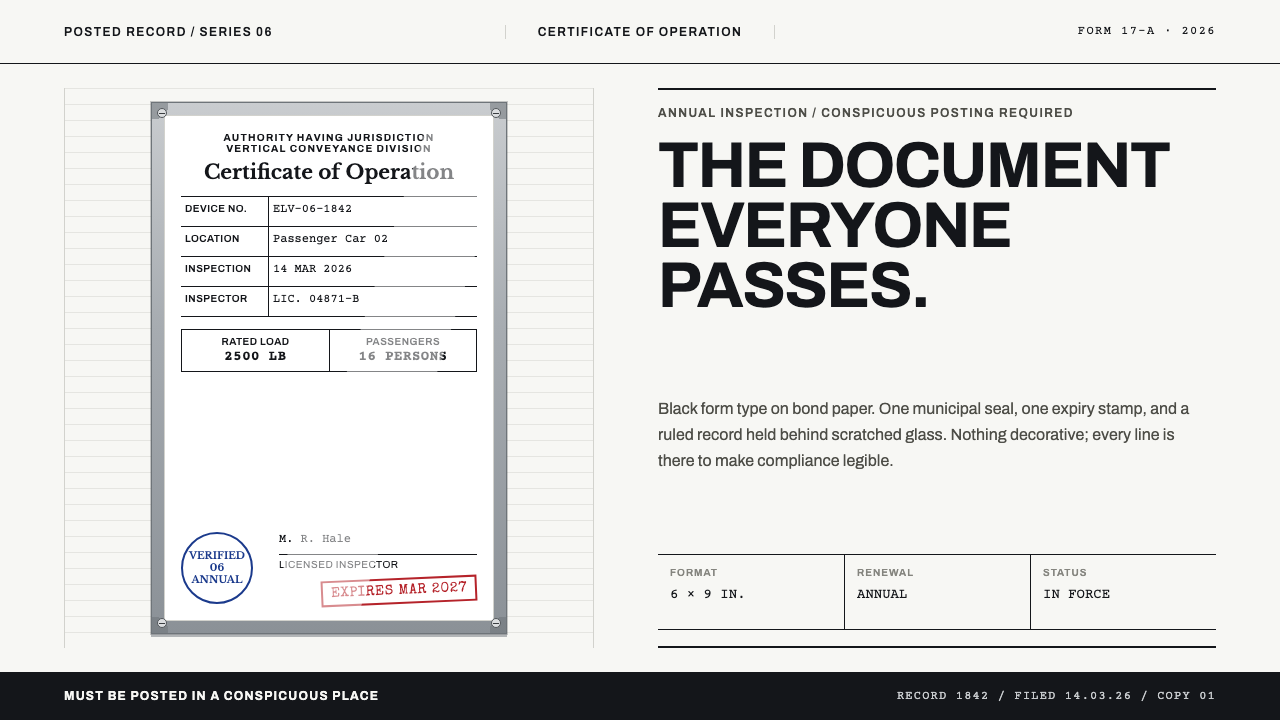This screenshot has height=720, width=1280.
Task: Click the location value Passenger Car 02
Action: [x=330, y=239]
